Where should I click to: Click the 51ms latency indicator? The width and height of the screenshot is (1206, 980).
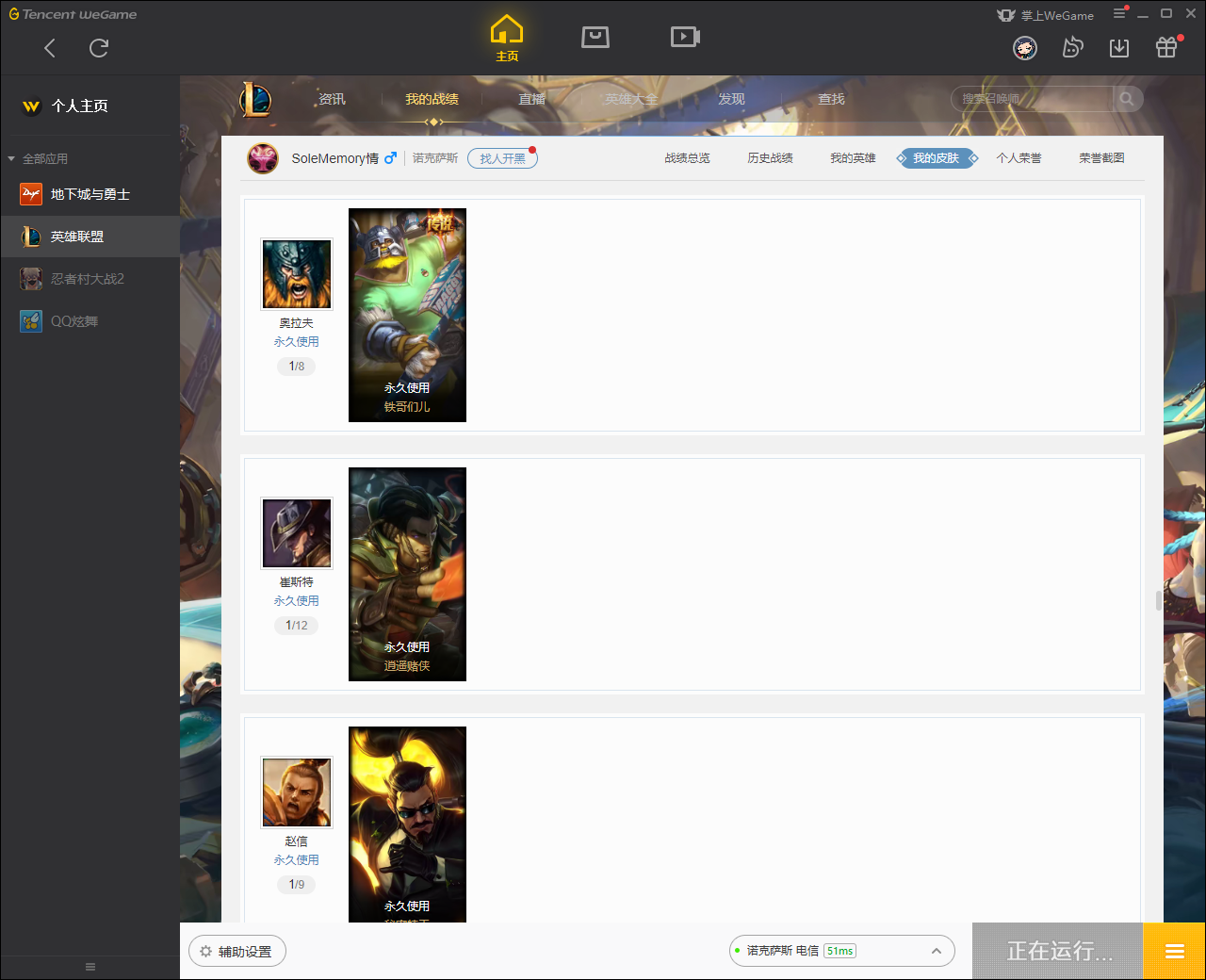(x=839, y=951)
